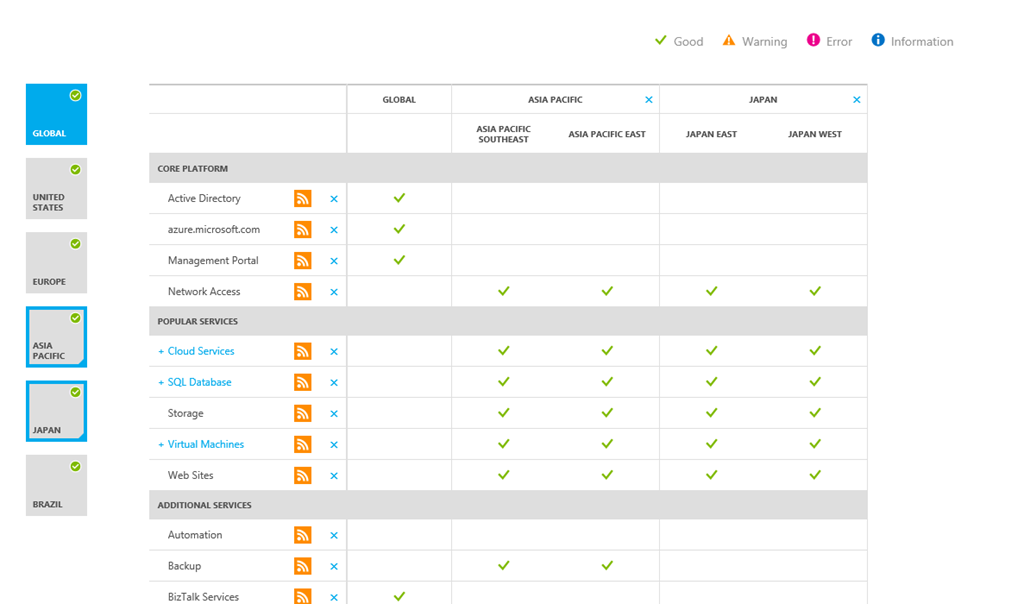This screenshot has height=604, width=1024.
Task: Expand the Virtual Machines row
Action: pos(161,445)
